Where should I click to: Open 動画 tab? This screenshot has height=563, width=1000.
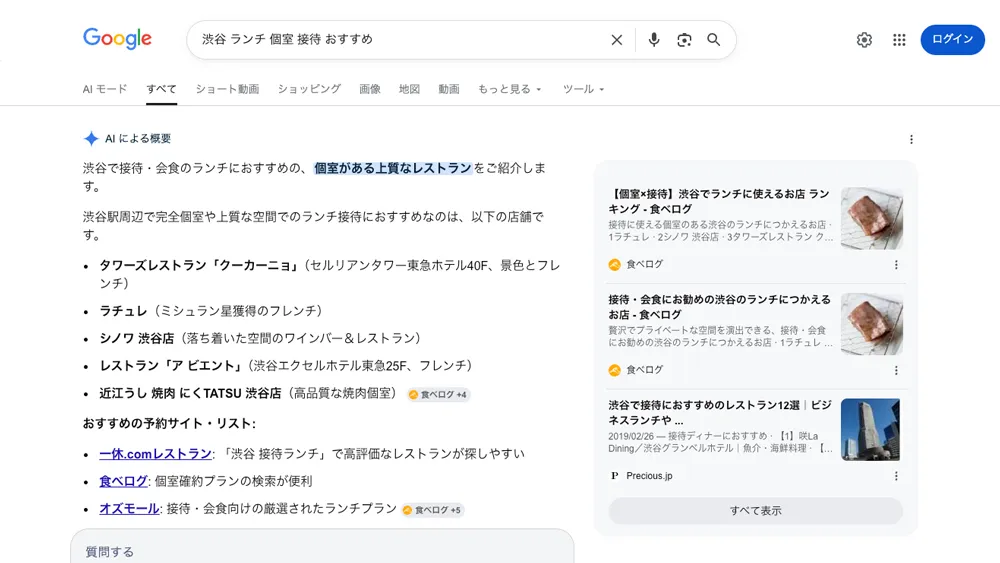(x=449, y=89)
